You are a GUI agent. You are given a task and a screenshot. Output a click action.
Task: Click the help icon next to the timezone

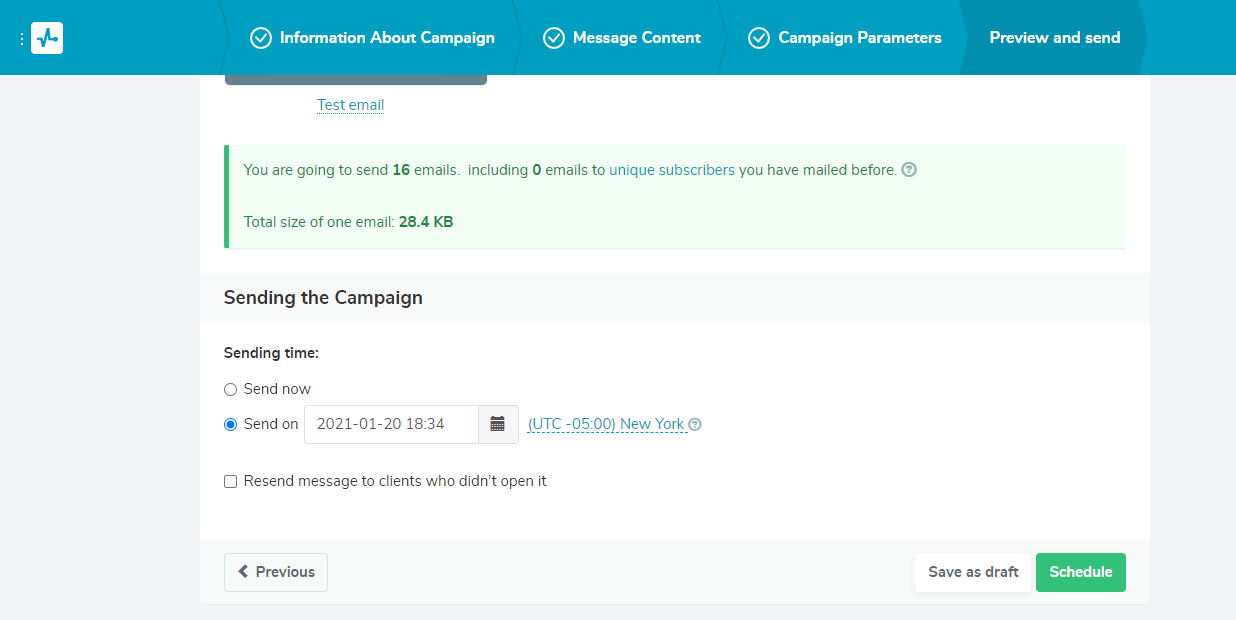point(695,424)
